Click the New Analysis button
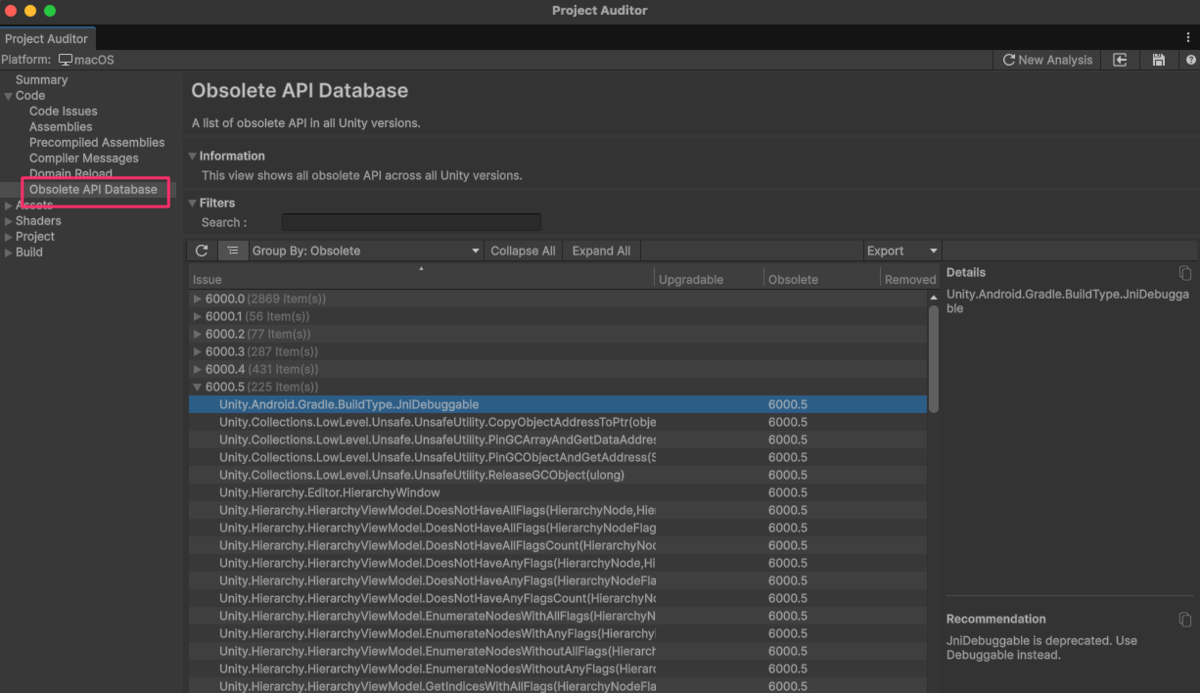Viewport: 1200px width, 693px height. pyautogui.click(x=1047, y=60)
